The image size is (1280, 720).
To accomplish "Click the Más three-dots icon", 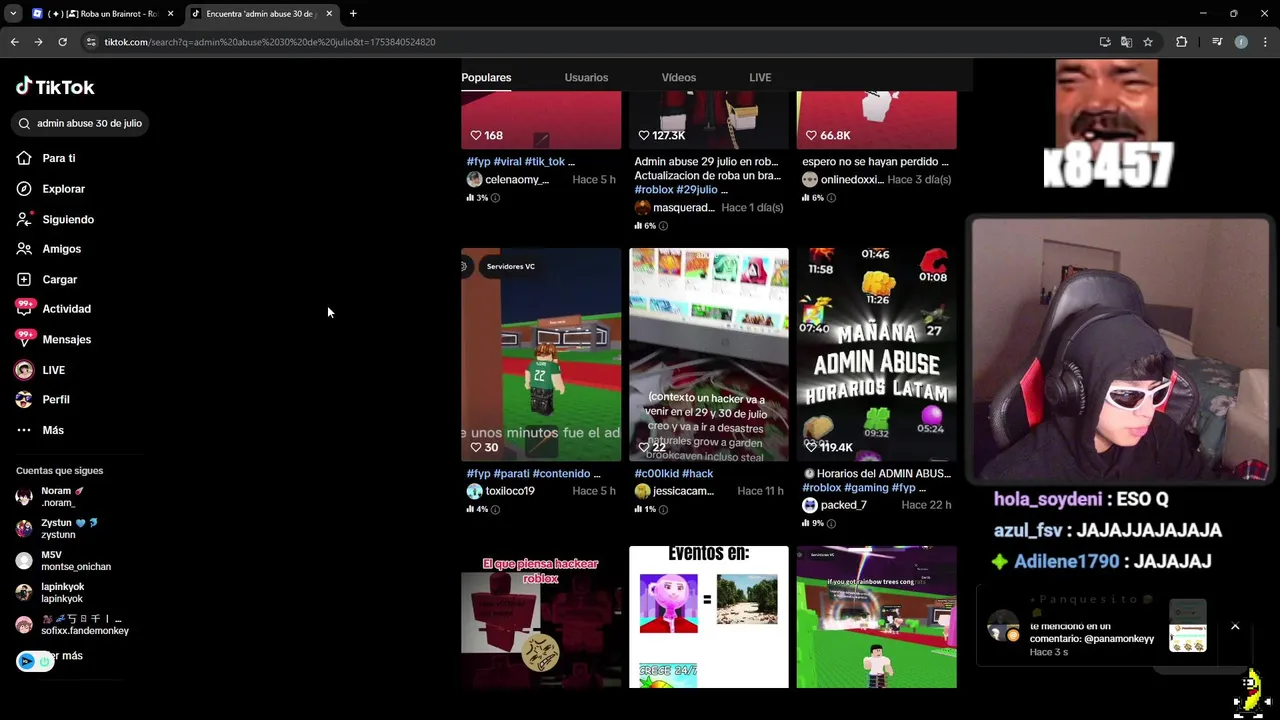I will tap(24, 430).
